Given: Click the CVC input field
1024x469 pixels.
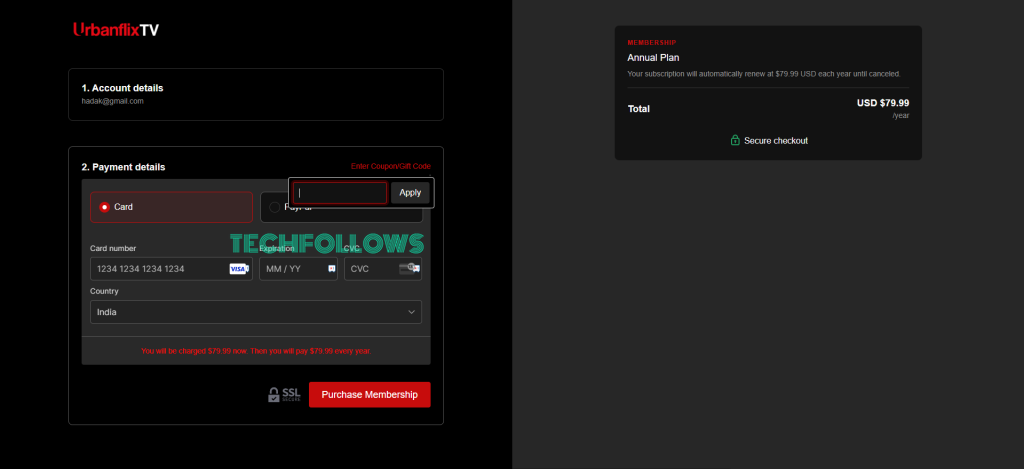Looking at the screenshot, I should point(383,268).
